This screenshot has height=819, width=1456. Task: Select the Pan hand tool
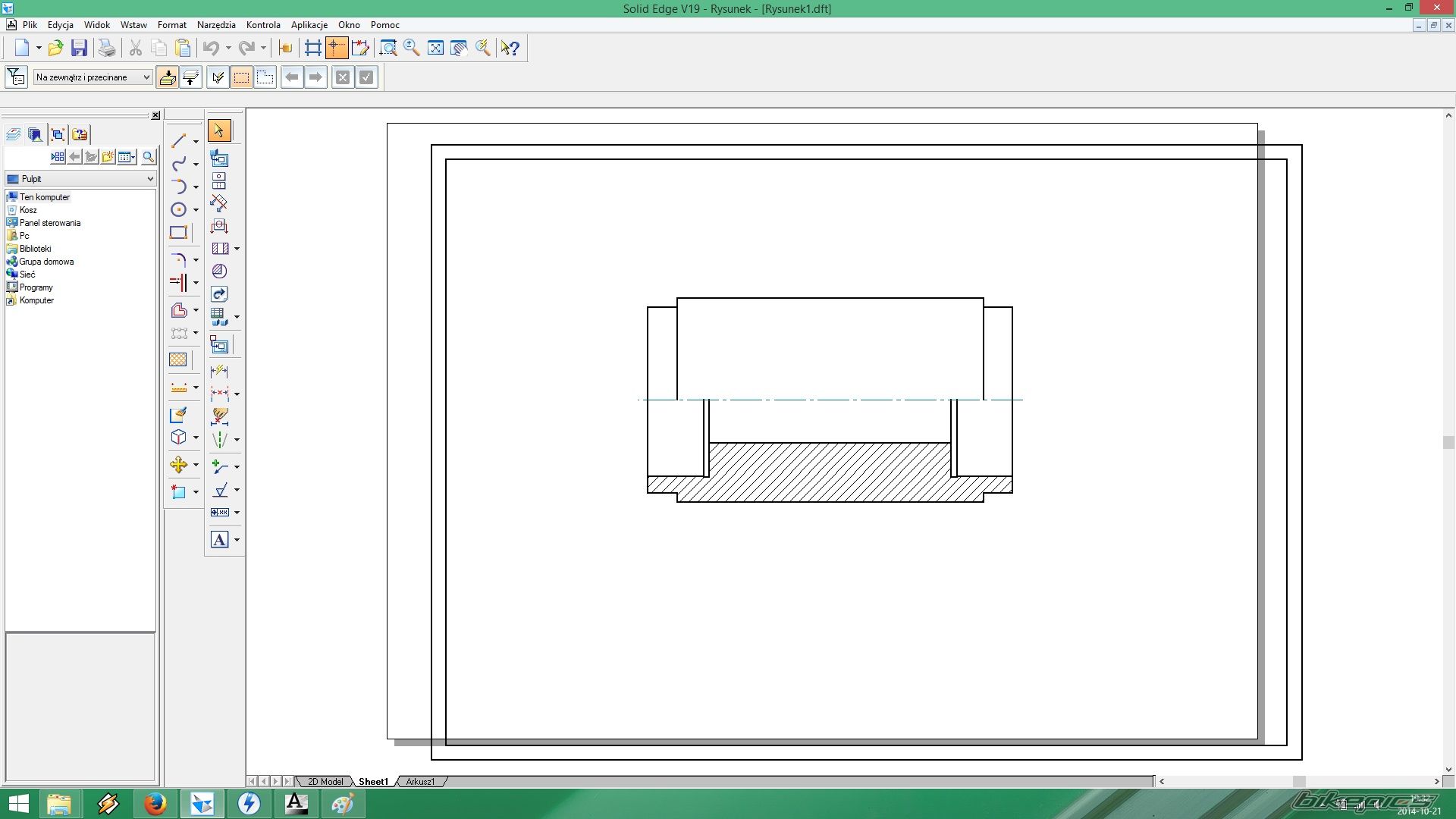[x=459, y=49]
